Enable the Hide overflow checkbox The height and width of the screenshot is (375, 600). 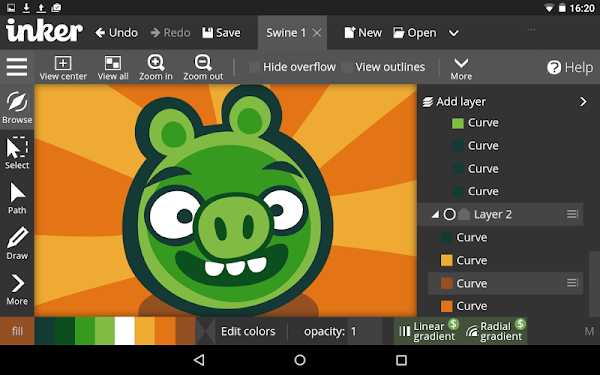pyautogui.click(x=254, y=67)
